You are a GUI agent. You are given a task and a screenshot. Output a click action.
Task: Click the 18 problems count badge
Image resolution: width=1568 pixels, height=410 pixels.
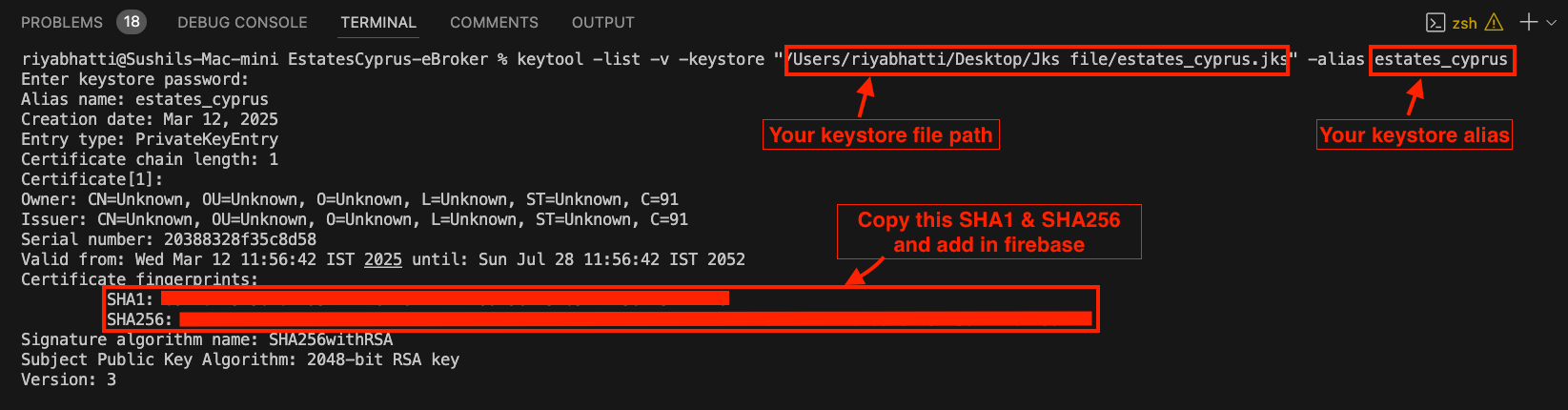[132, 21]
